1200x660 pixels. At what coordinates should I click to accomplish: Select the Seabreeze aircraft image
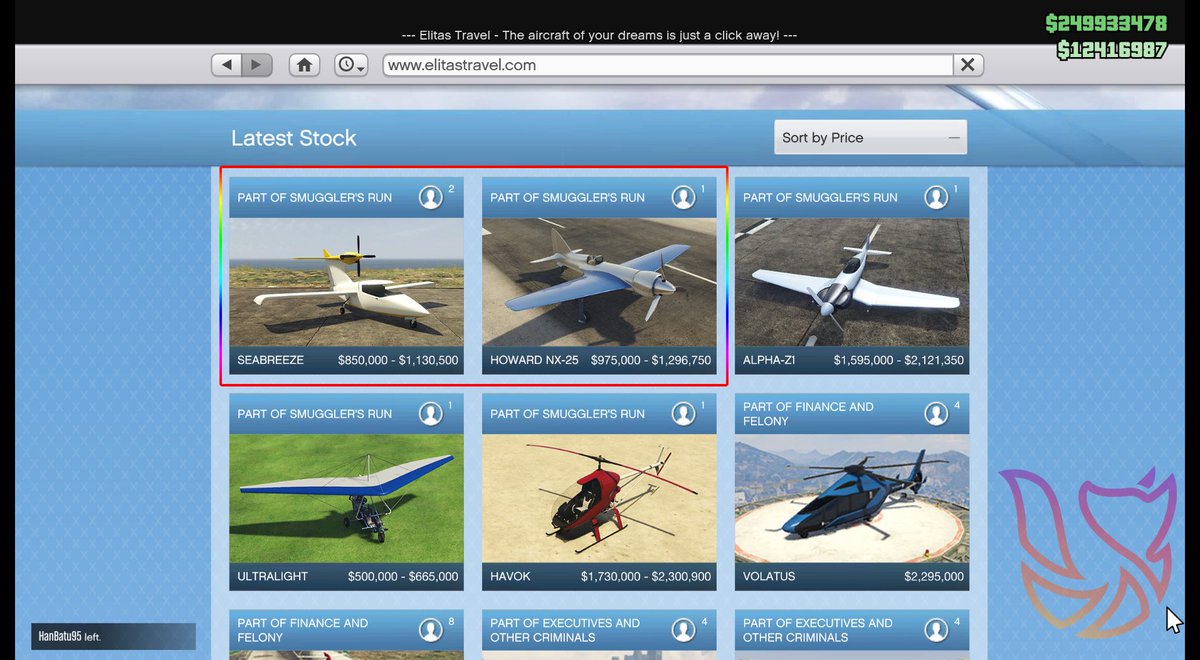click(346, 282)
